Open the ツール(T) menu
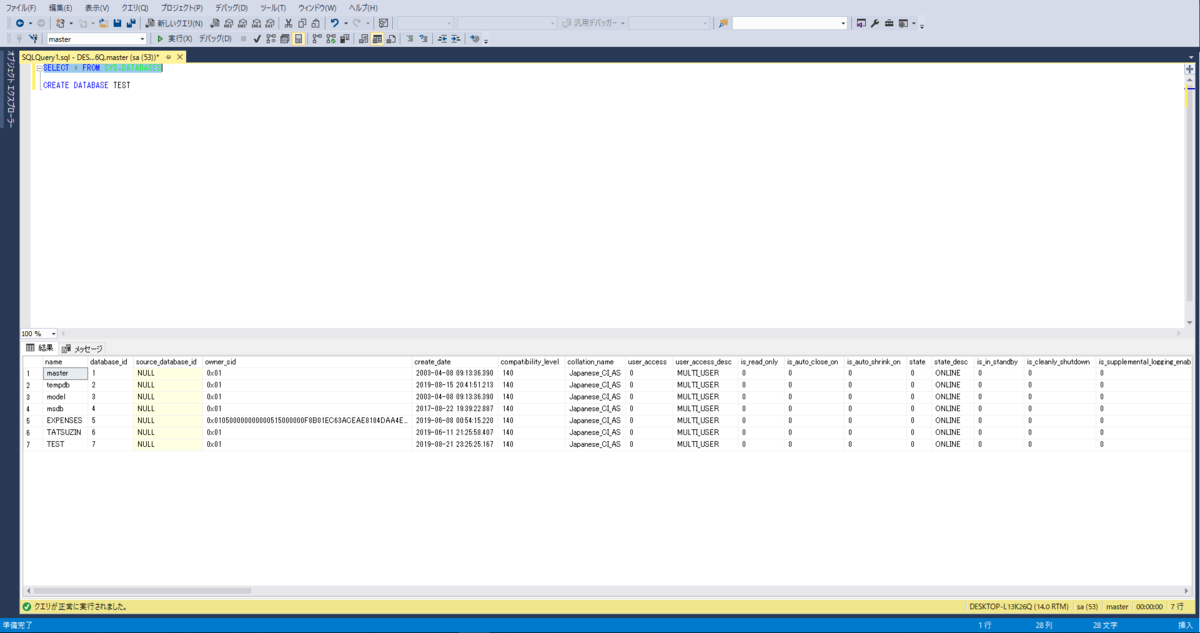 tap(273, 8)
